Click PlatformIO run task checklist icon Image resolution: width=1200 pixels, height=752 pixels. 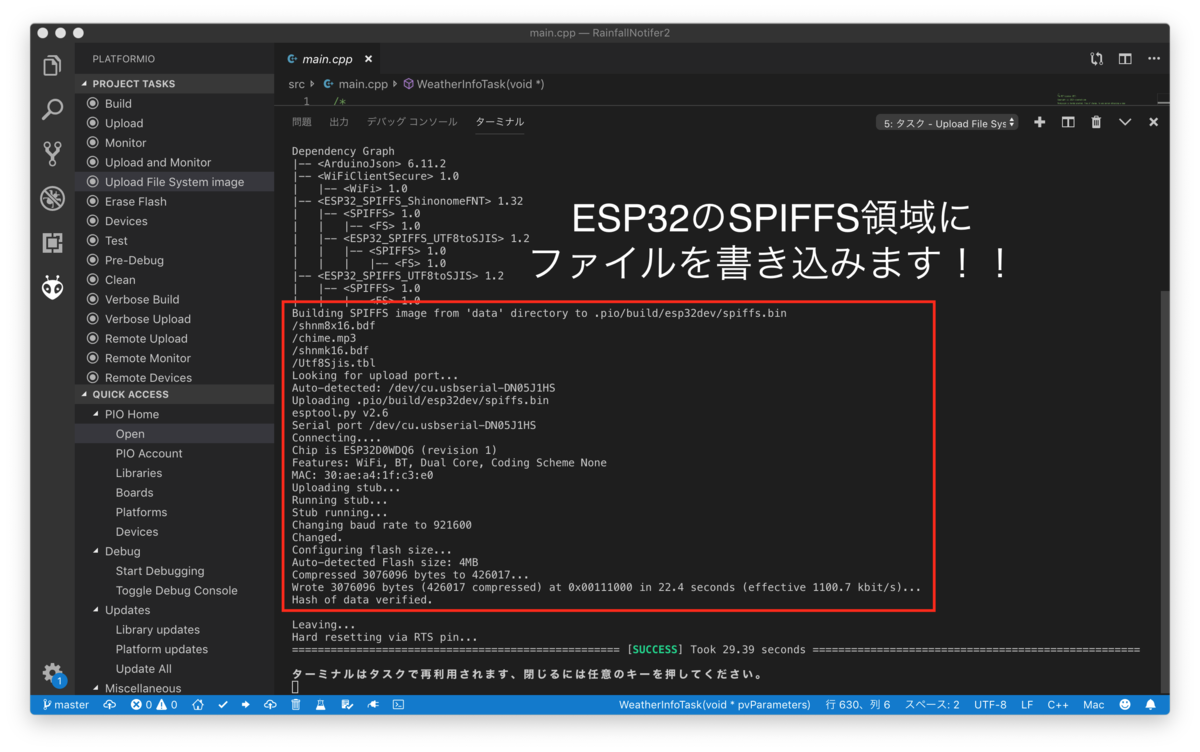click(x=346, y=705)
